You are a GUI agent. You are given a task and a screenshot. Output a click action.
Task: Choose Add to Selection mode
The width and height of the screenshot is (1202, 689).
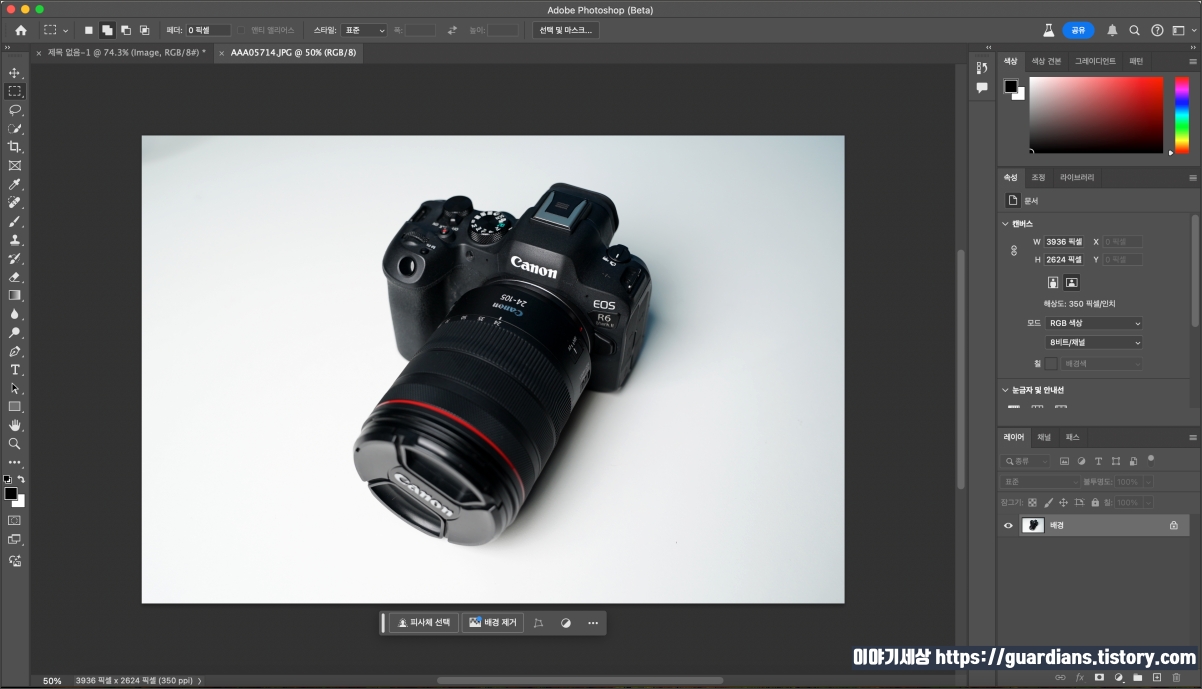107,30
